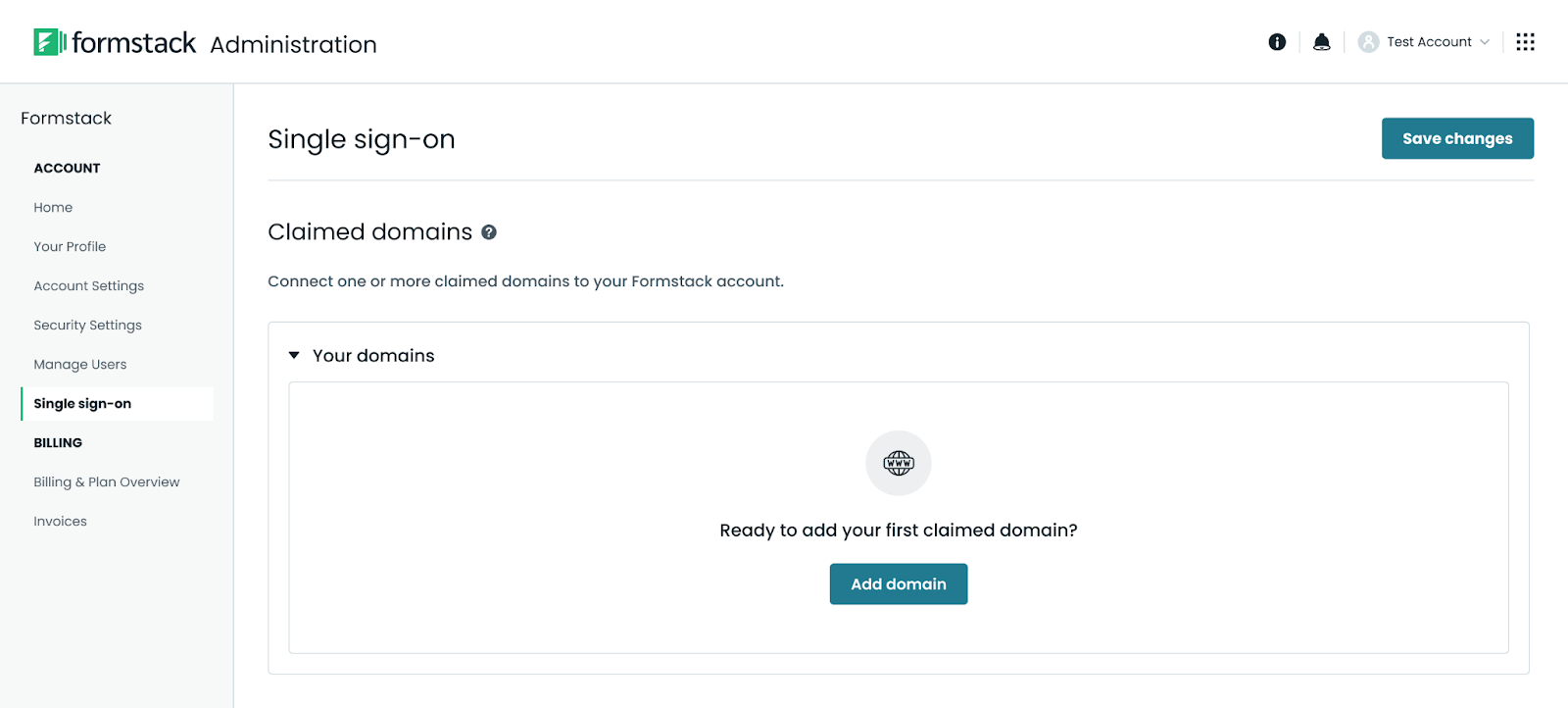Open the information icon in header
This screenshot has width=1568, height=708.
pos(1277,42)
